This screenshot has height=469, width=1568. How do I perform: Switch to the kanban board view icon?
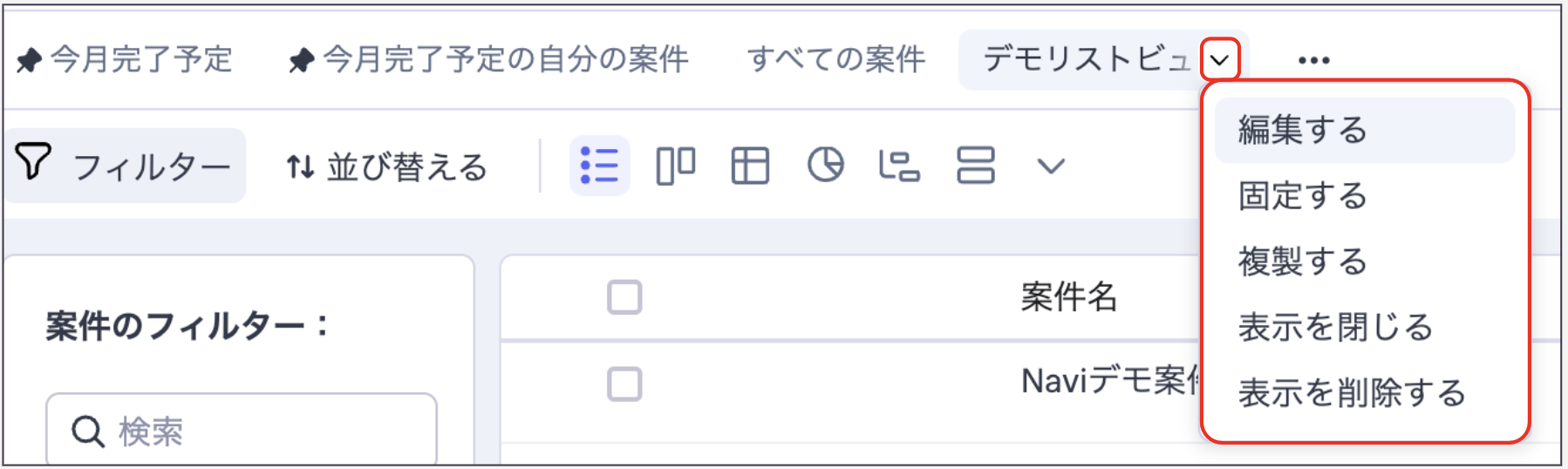click(675, 166)
